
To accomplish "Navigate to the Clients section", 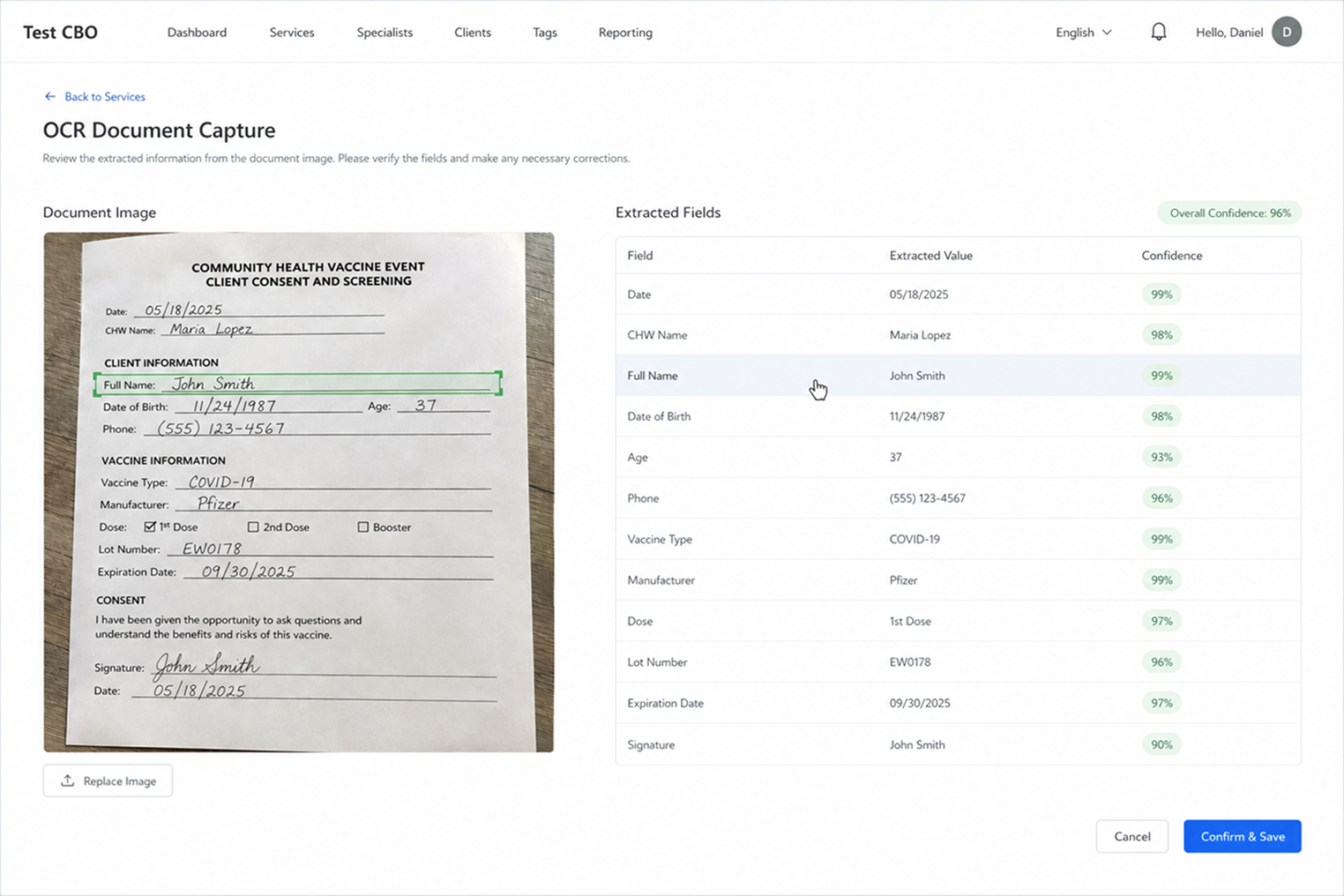I will point(473,33).
